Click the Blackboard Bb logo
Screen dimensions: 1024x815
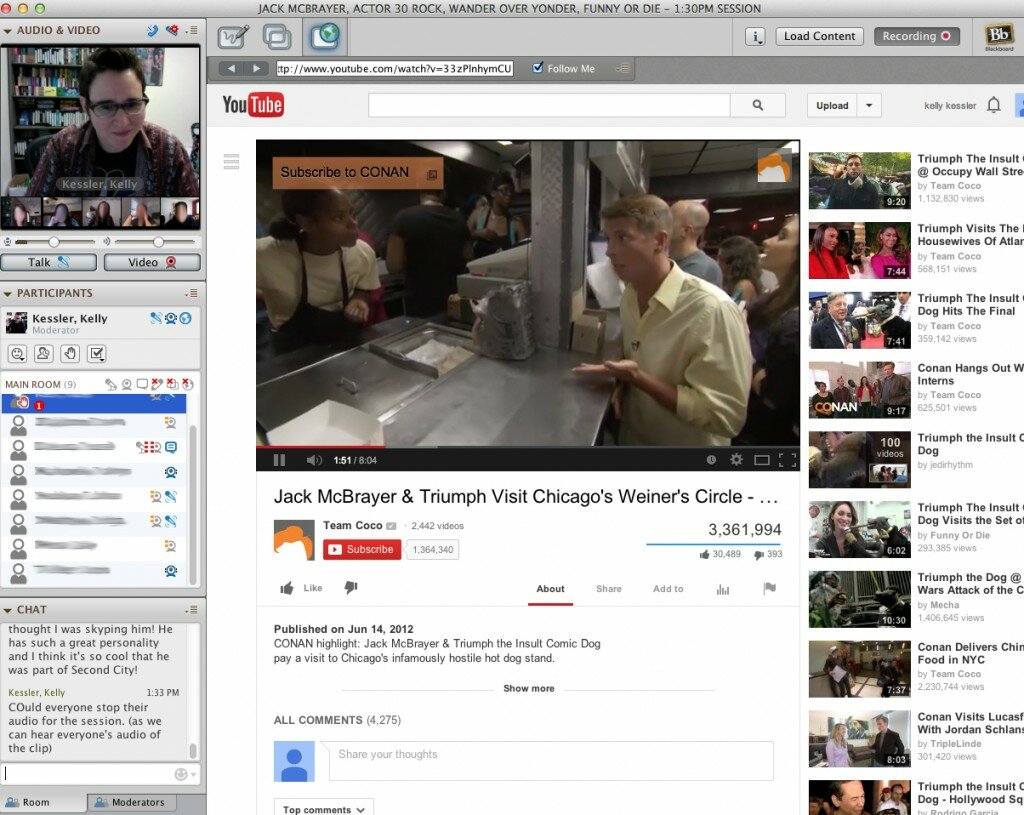point(999,37)
